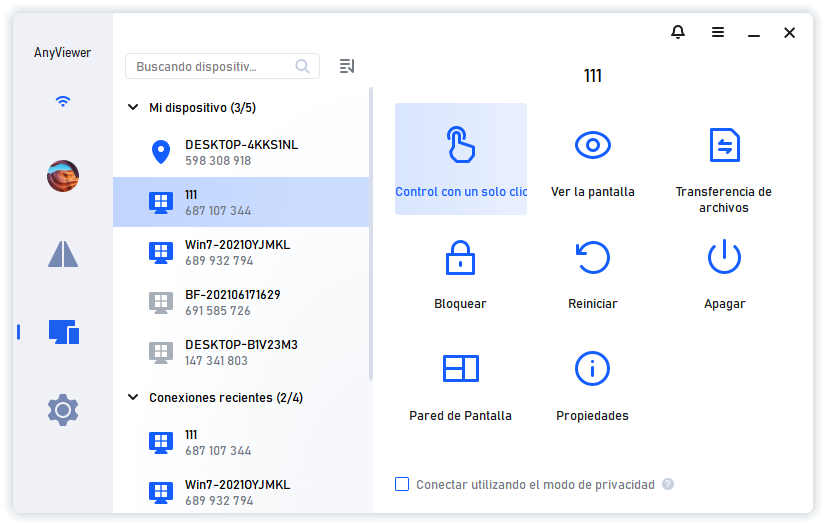831x526 pixels.
Task: Select Win7-2021OYJMKL under Conexiones recientes
Action: click(241, 492)
